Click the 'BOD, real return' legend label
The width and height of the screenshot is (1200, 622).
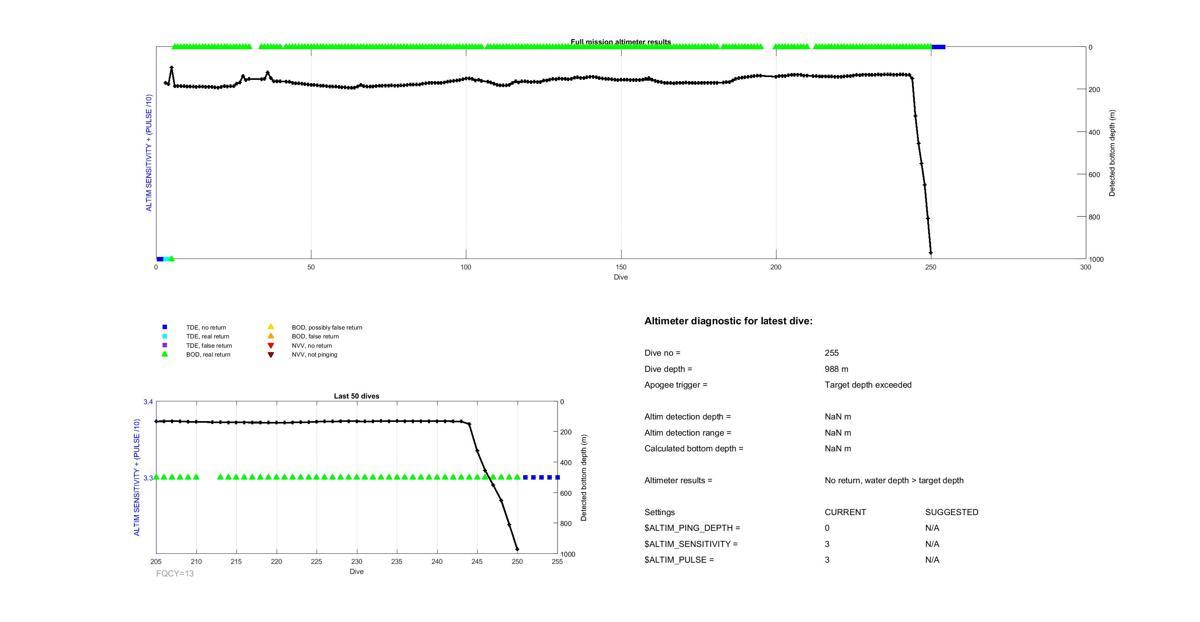pos(208,354)
